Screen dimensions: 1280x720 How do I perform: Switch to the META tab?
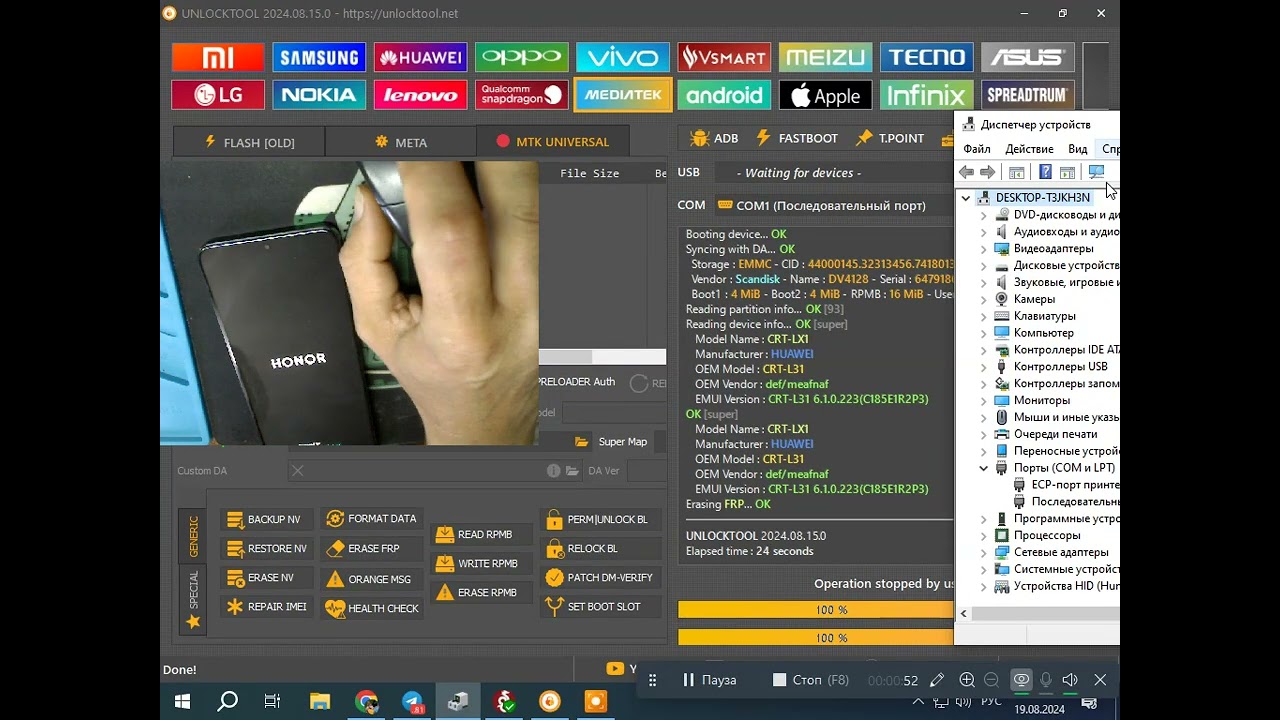(x=400, y=142)
